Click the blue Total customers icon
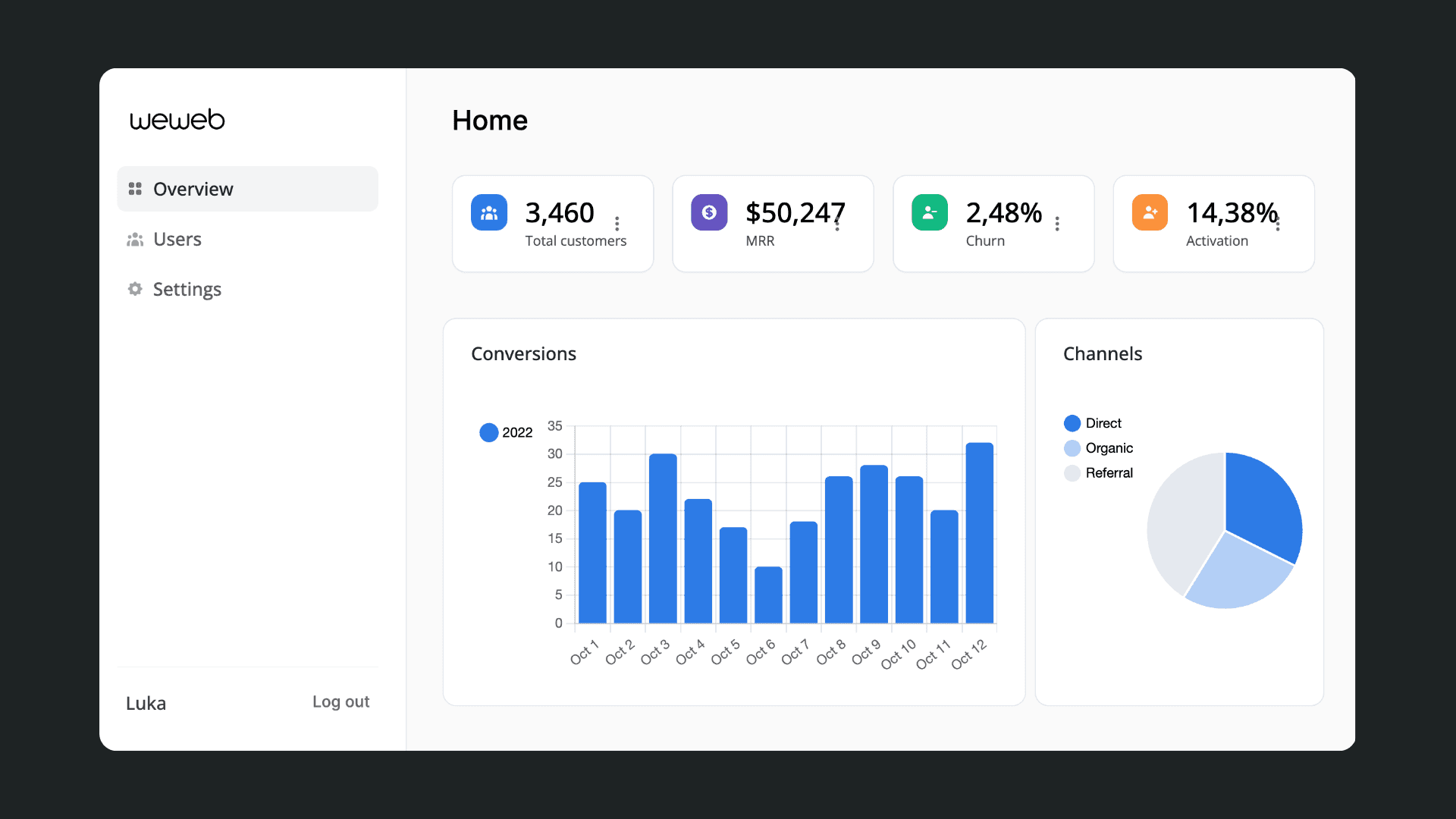 [x=489, y=212]
